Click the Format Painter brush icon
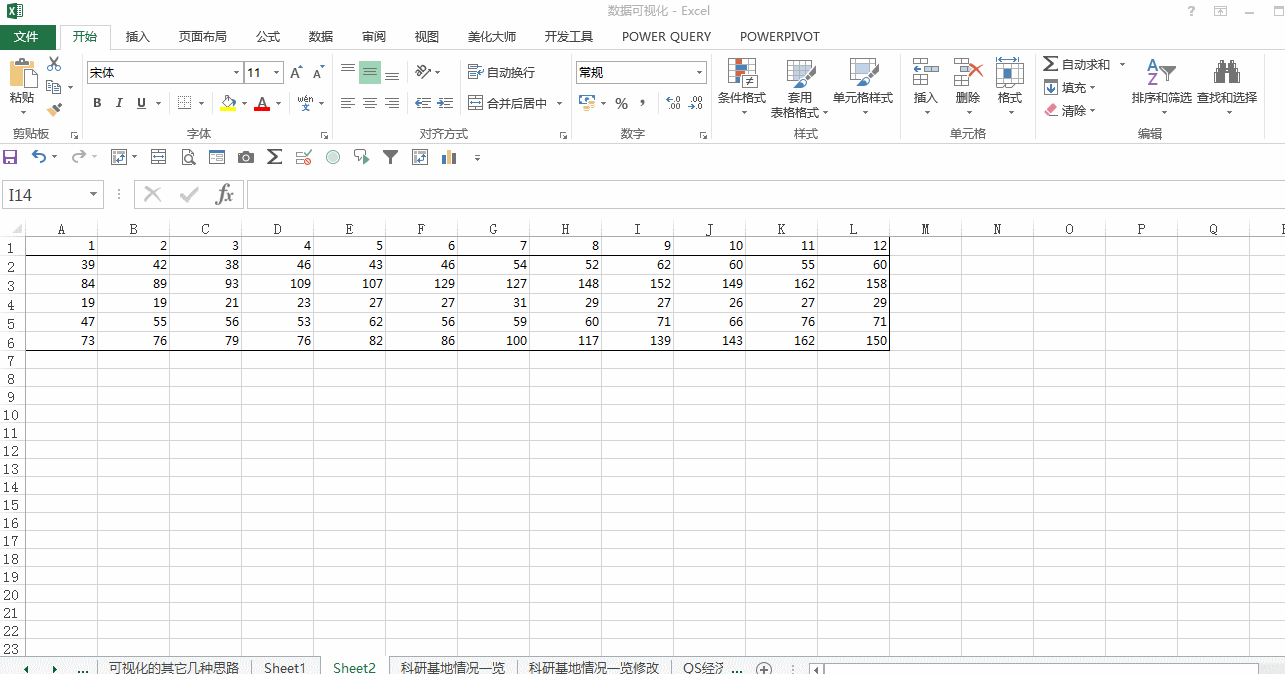Image resolution: width=1285 pixels, height=674 pixels. (54, 109)
